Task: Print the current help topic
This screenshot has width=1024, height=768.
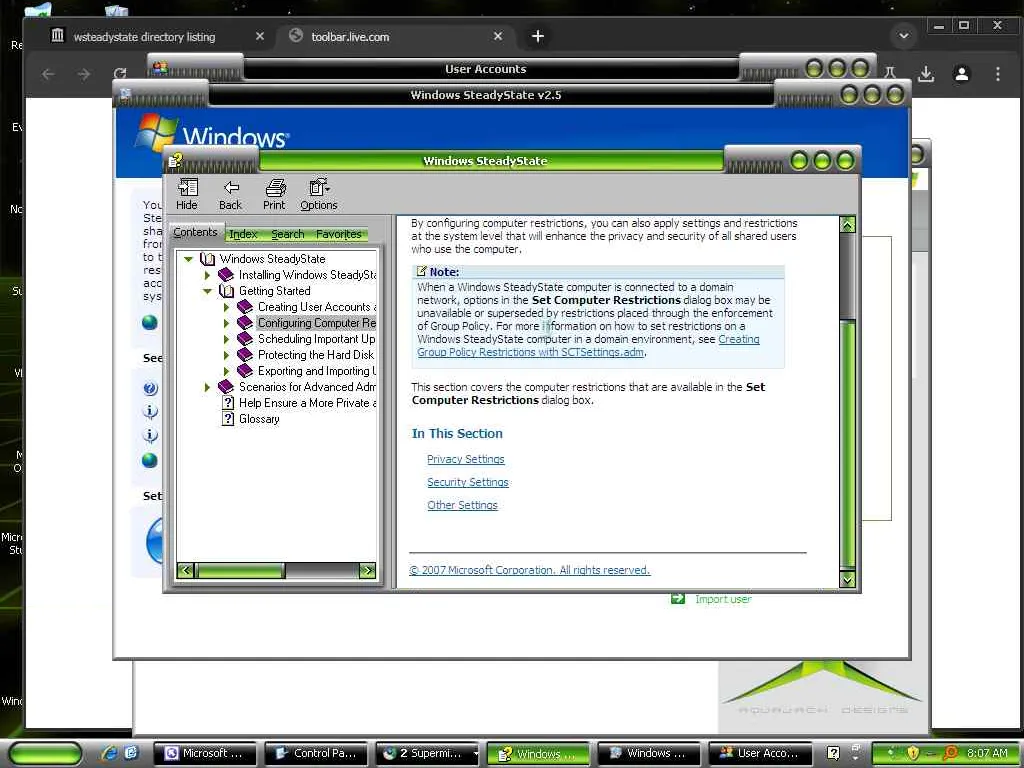Action: tap(274, 195)
